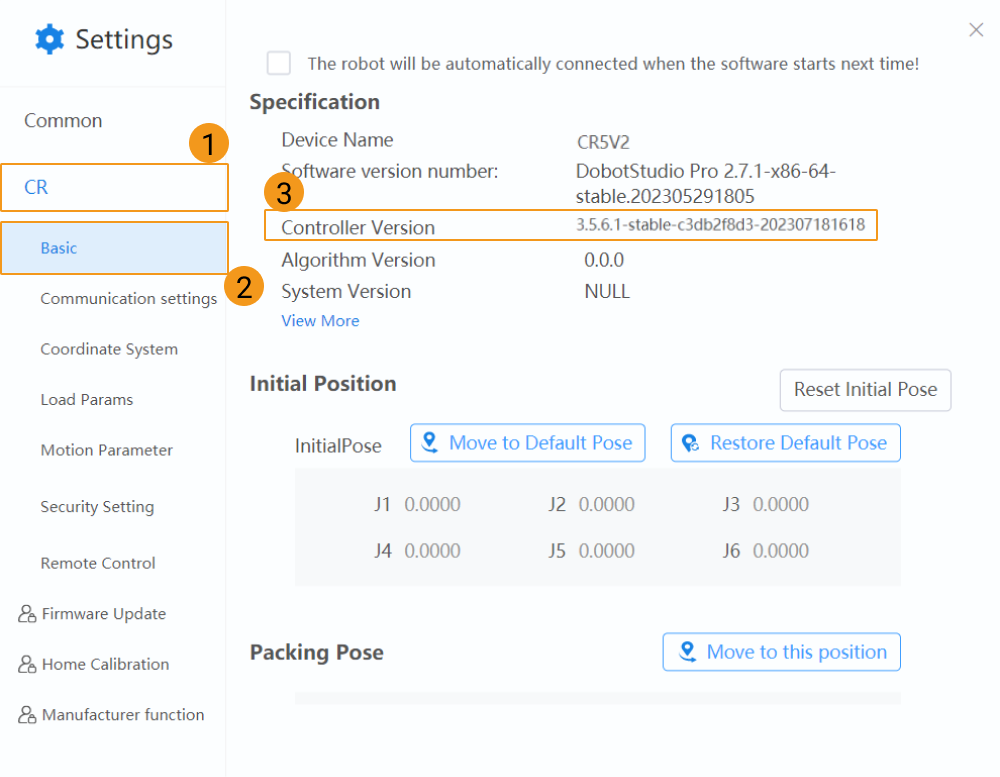Click the Settings gear icon
This screenshot has width=1000, height=777.
[x=49, y=40]
